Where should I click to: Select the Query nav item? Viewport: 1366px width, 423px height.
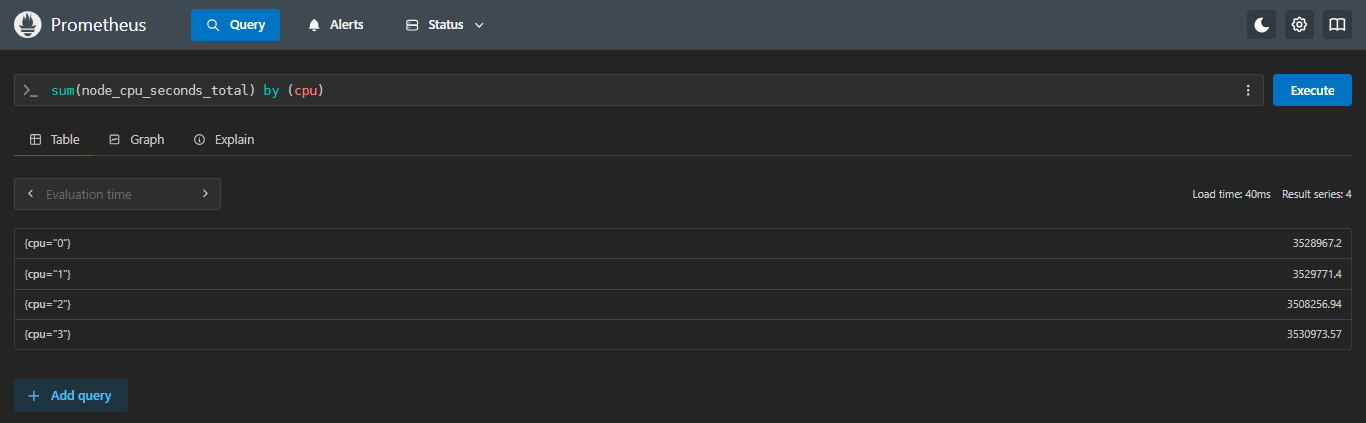pos(235,25)
